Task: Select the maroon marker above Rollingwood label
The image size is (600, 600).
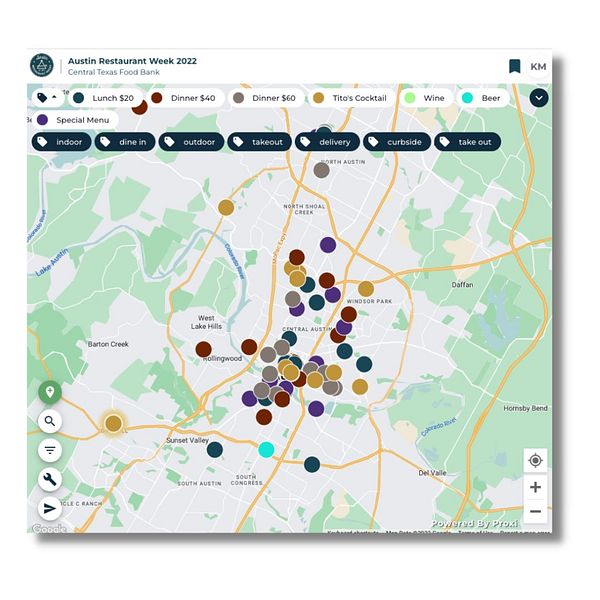Action: [x=249, y=347]
